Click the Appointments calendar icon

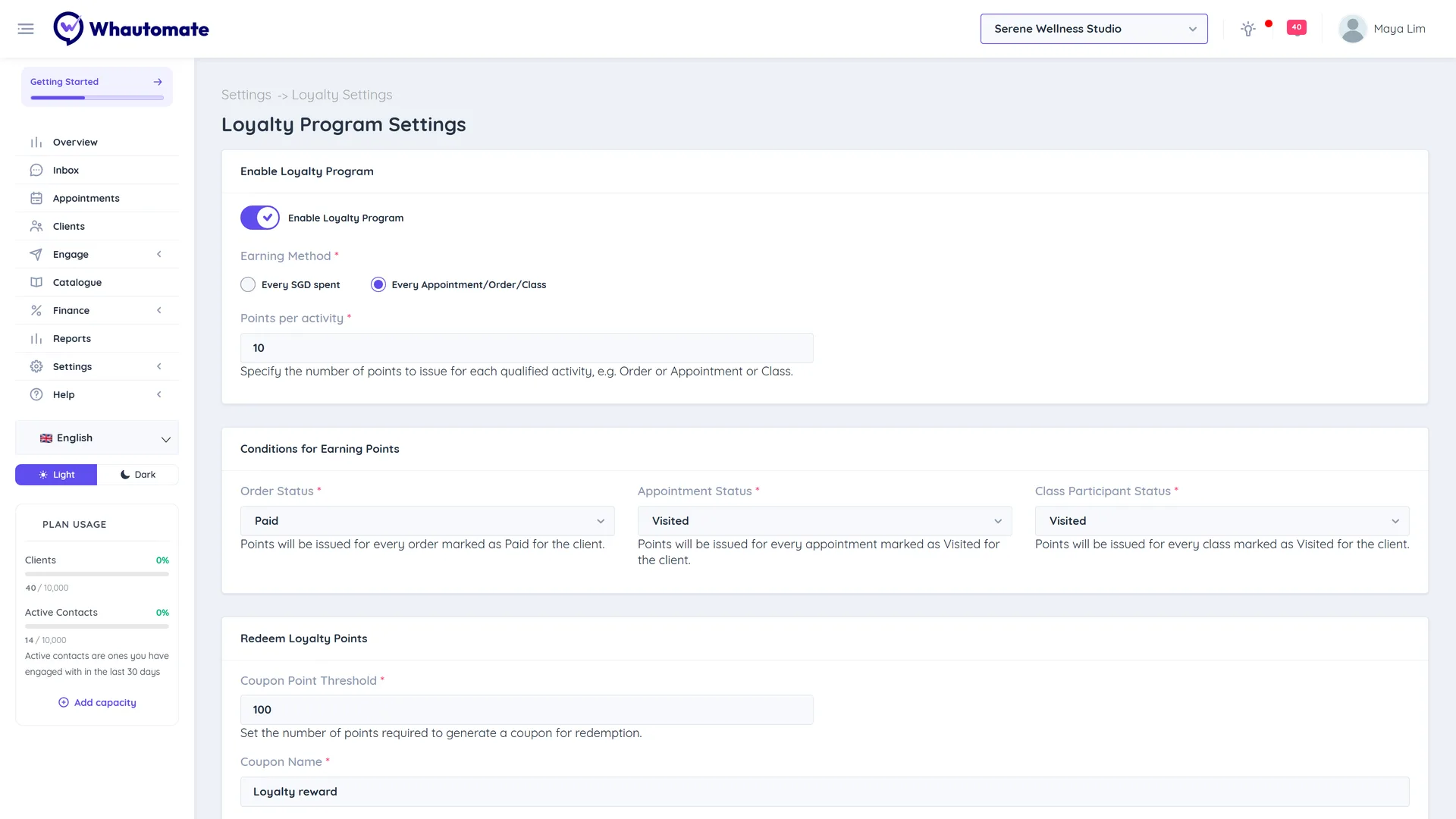(36, 199)
